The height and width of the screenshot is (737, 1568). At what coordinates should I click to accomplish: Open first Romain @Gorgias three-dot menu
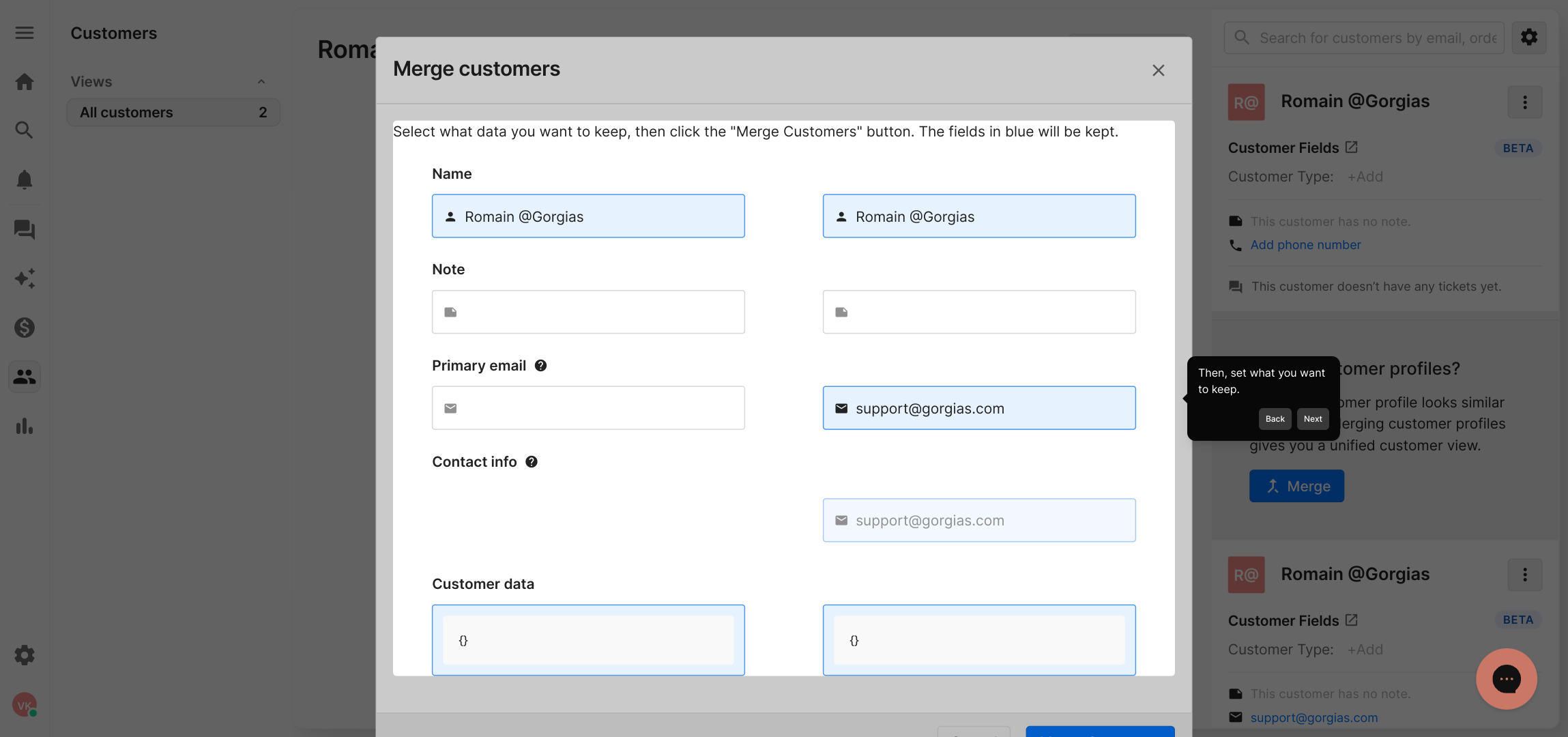coord(1525,102)
